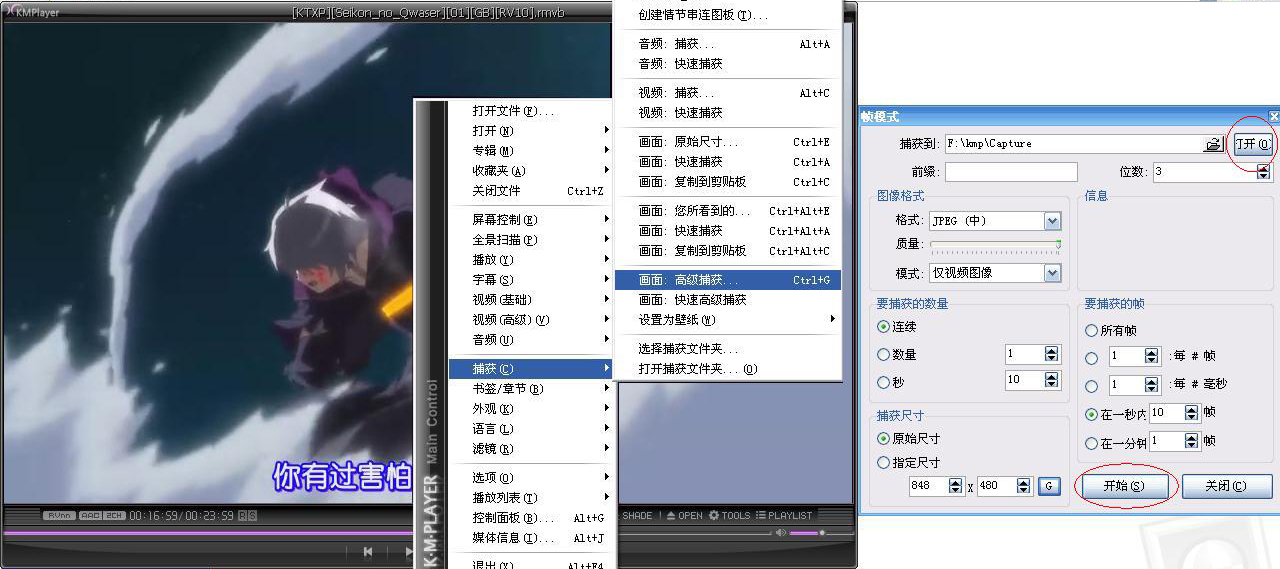Choose 创建情节串连图板 menu entry
1280x569 pixels.
(728, 15)
